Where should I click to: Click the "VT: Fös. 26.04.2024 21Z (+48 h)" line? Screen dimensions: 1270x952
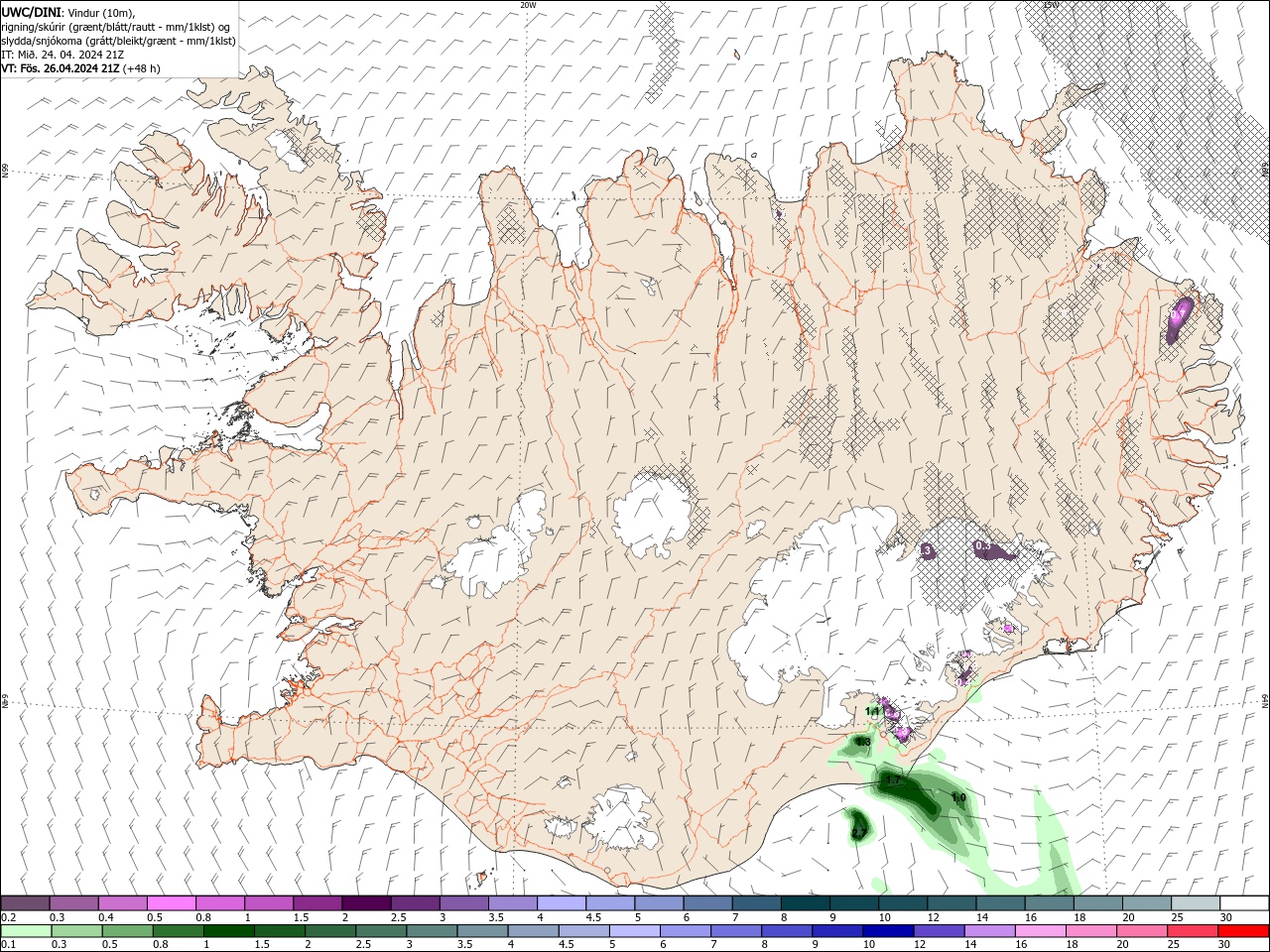tap(81, 68)
